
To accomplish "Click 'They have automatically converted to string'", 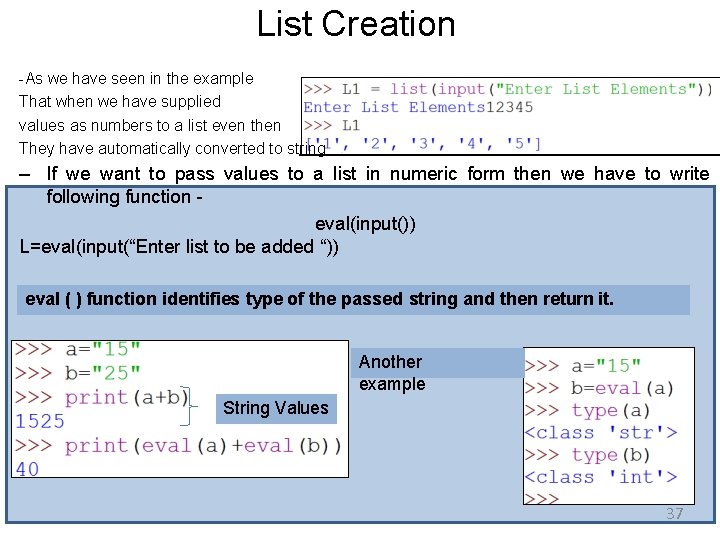I will [172, 148].
